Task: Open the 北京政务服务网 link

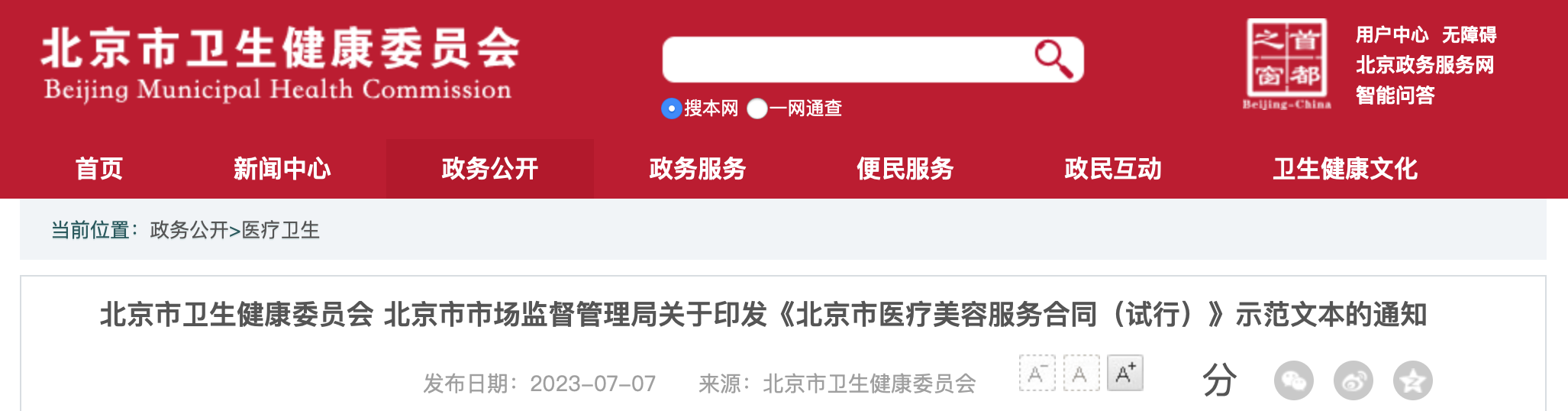Action: tap(1424, 65)
